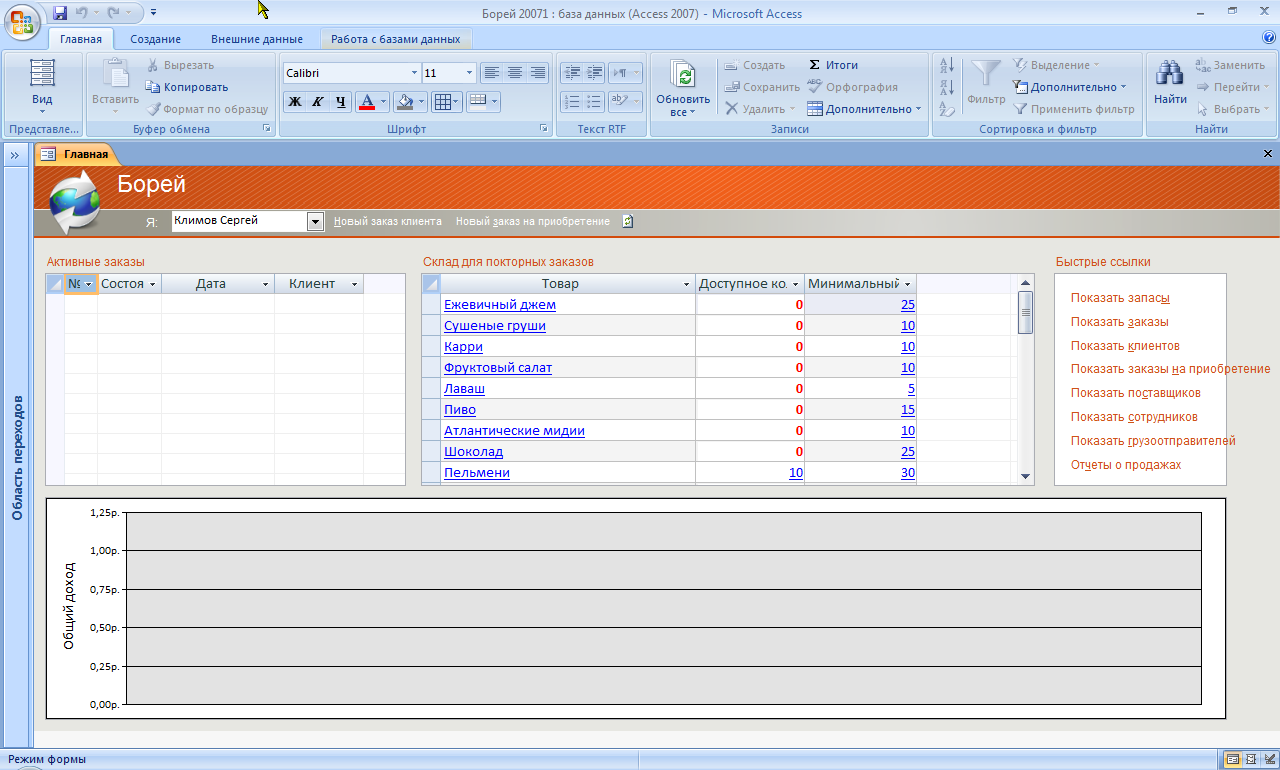1280x770 pixels.
Task: Open the font color dropdown arrow
Action: tap(384, 101)
